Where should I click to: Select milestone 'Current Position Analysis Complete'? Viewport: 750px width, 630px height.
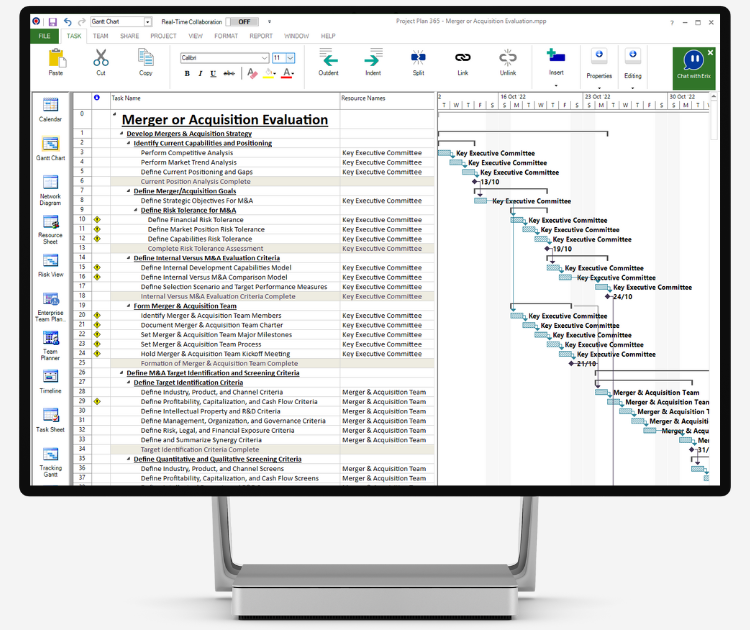click(x=195, y=181)
